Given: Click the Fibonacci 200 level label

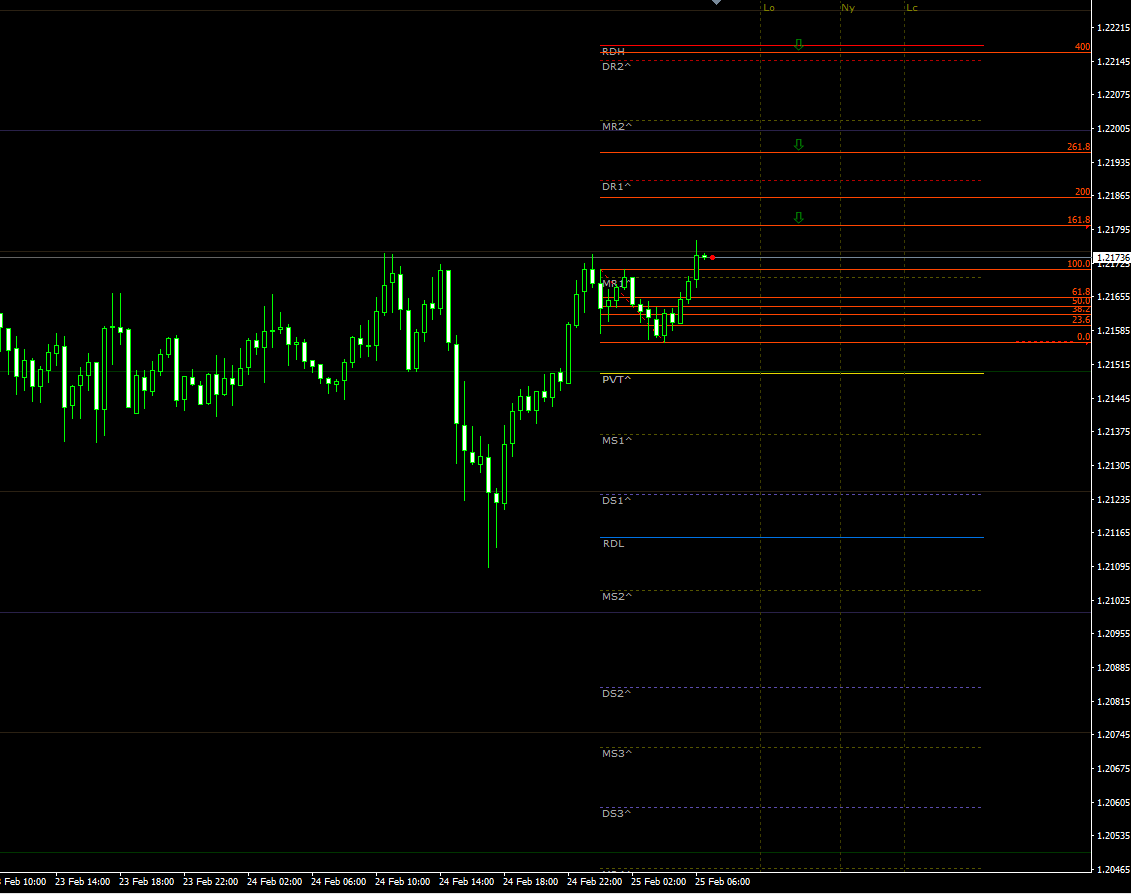Looking at the screenshot, I should pos(1083,192).
